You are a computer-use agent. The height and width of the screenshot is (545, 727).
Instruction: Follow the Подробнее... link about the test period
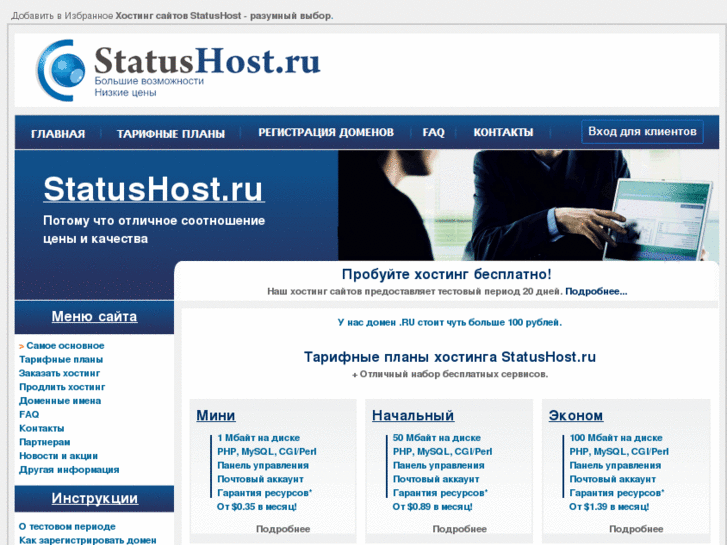click(x=596, y=292)
